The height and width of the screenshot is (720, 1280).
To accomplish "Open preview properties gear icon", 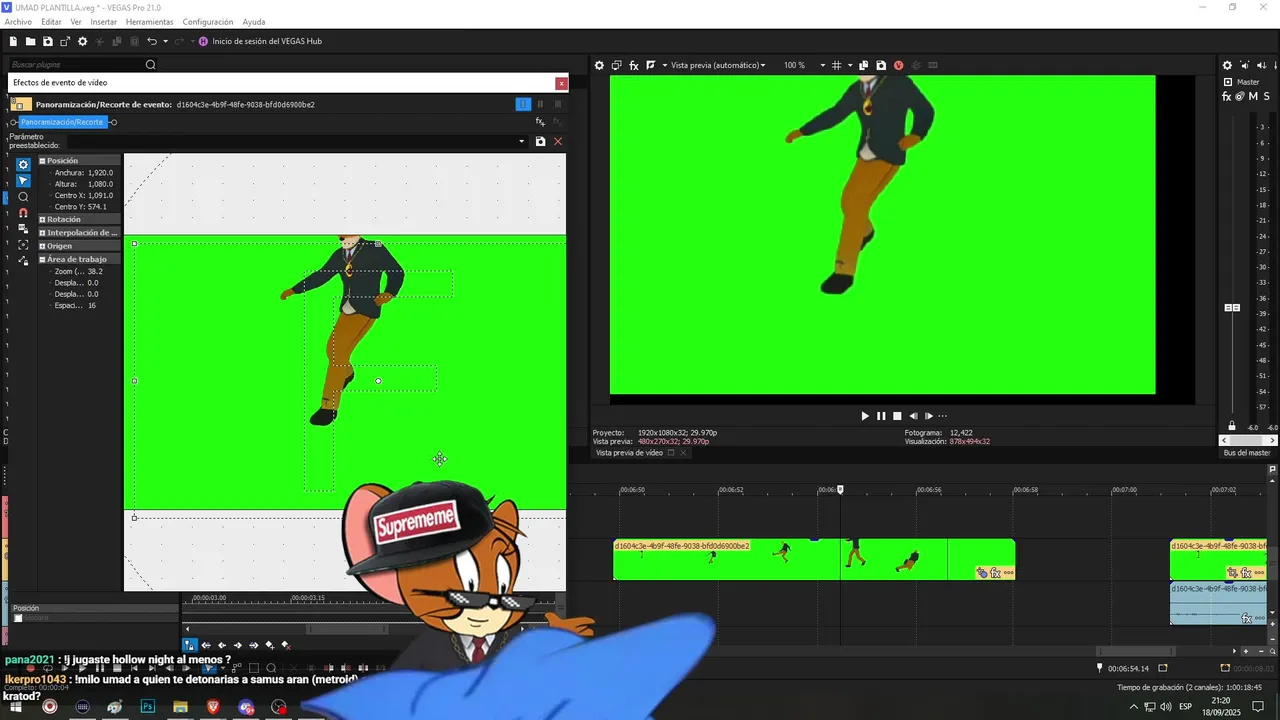I will (x=599, y=65).
